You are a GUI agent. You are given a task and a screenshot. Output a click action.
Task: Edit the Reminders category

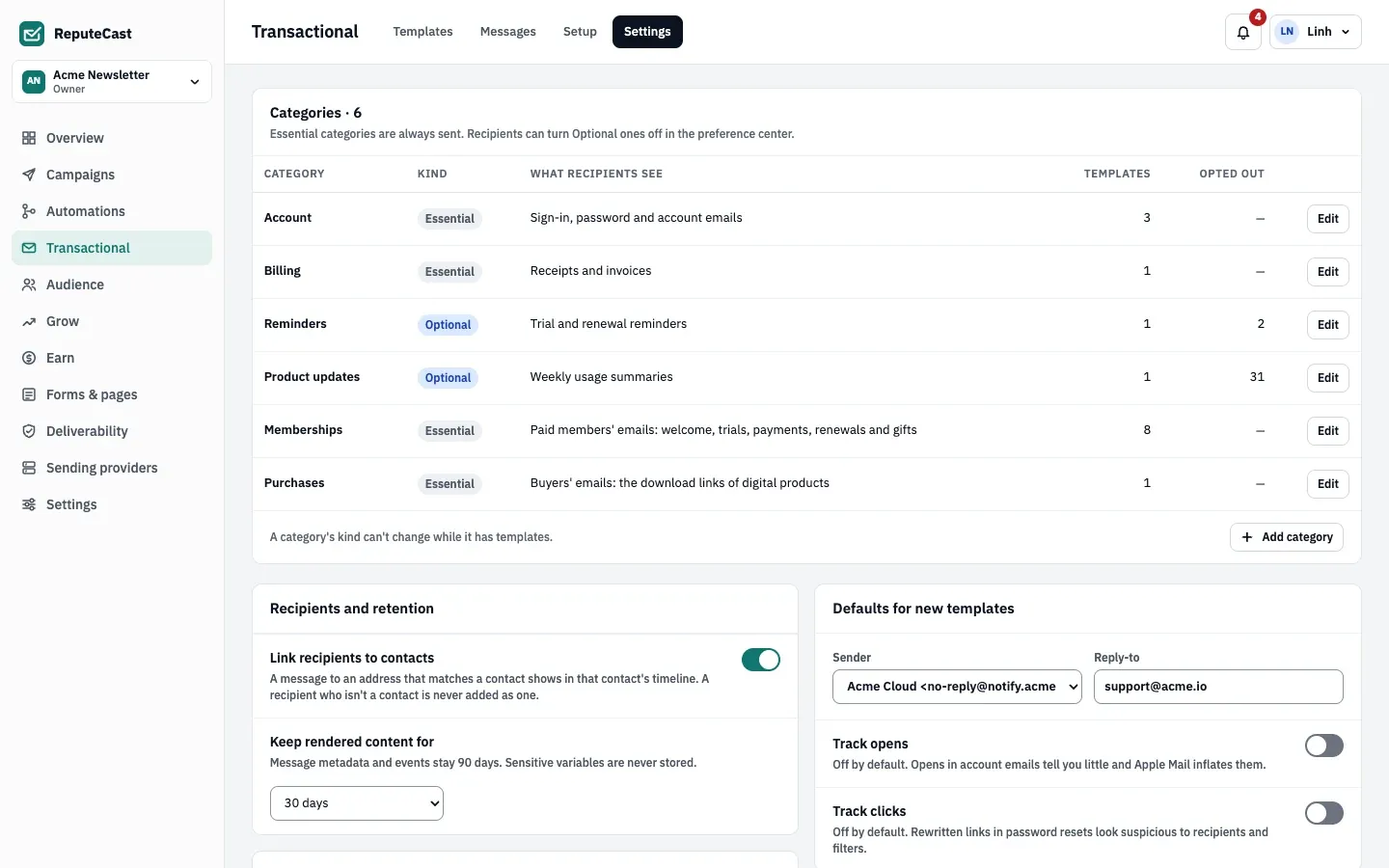click(1328, 325)
